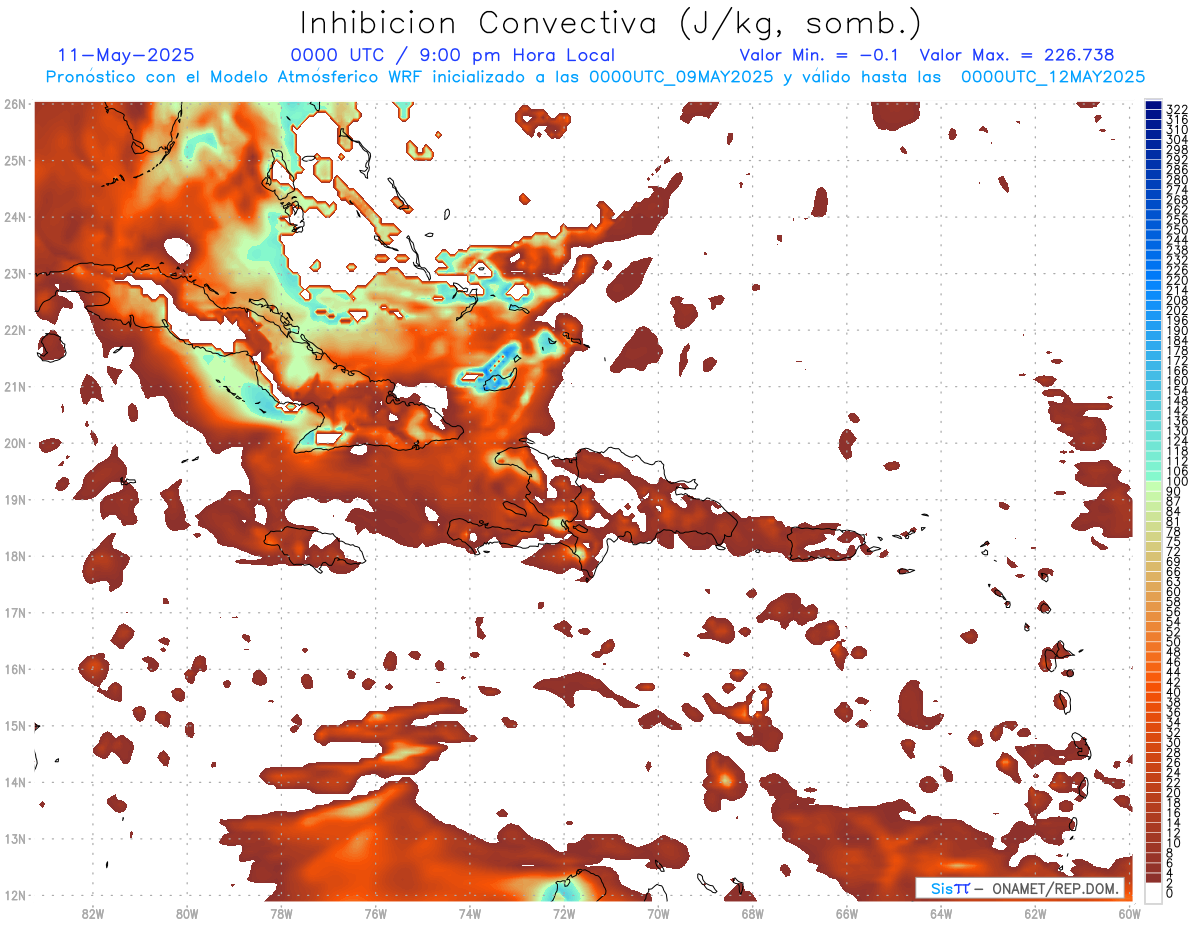1200x927 pixels.
Task: Click the '15N' latitude axis label
Action: point(14,725)
